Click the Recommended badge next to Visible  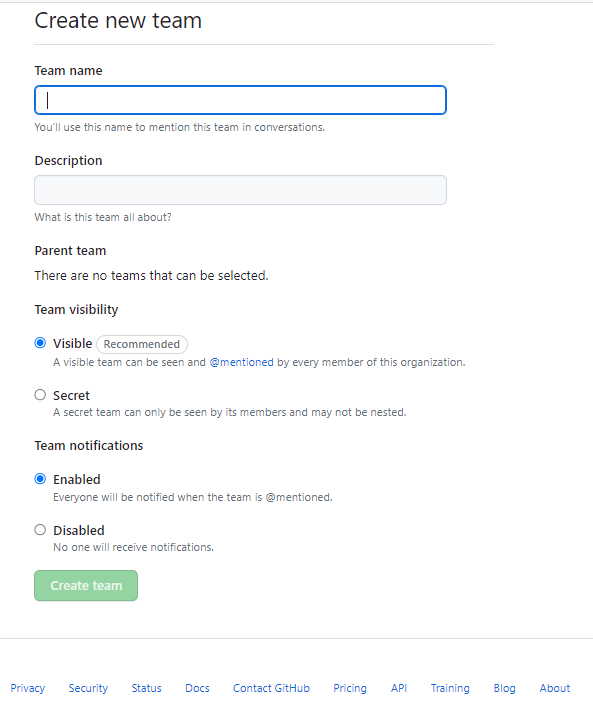(142, 344)
